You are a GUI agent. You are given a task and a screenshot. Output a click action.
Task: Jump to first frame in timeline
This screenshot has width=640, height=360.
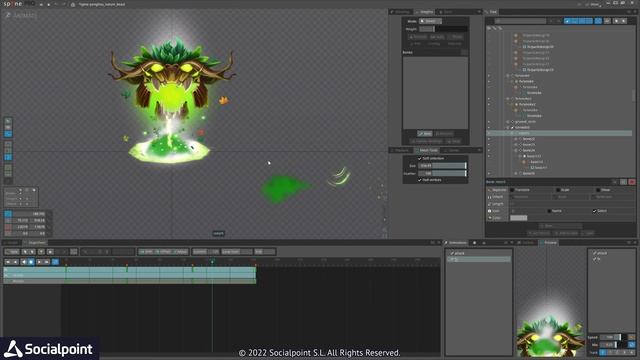tap(8, 262)
